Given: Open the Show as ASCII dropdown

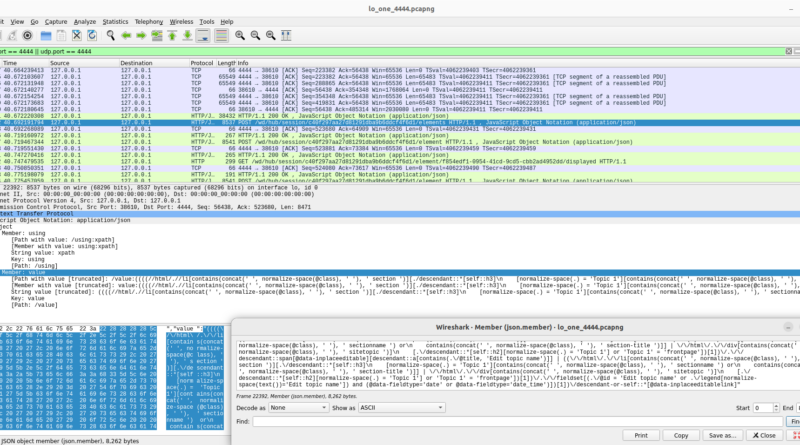Looking at the screenshot, I should (x=402, y=408).
